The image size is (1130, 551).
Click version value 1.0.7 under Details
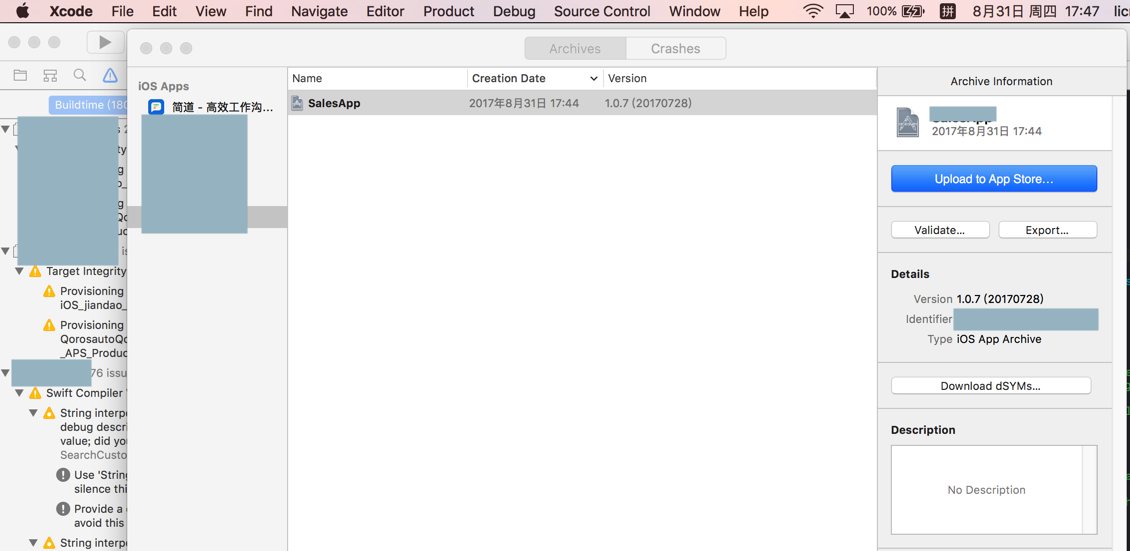click(1000, 299)
